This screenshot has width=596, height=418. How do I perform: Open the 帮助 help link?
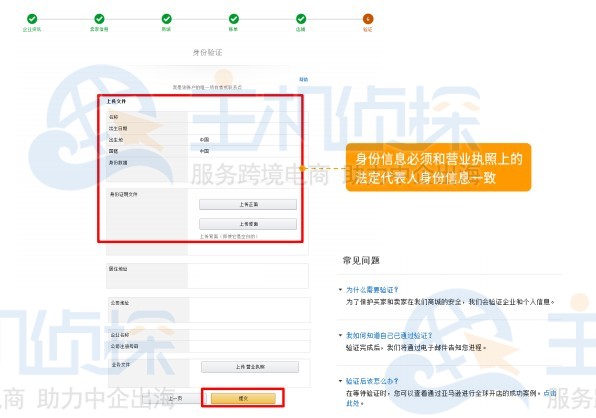(x=303, y=79)
